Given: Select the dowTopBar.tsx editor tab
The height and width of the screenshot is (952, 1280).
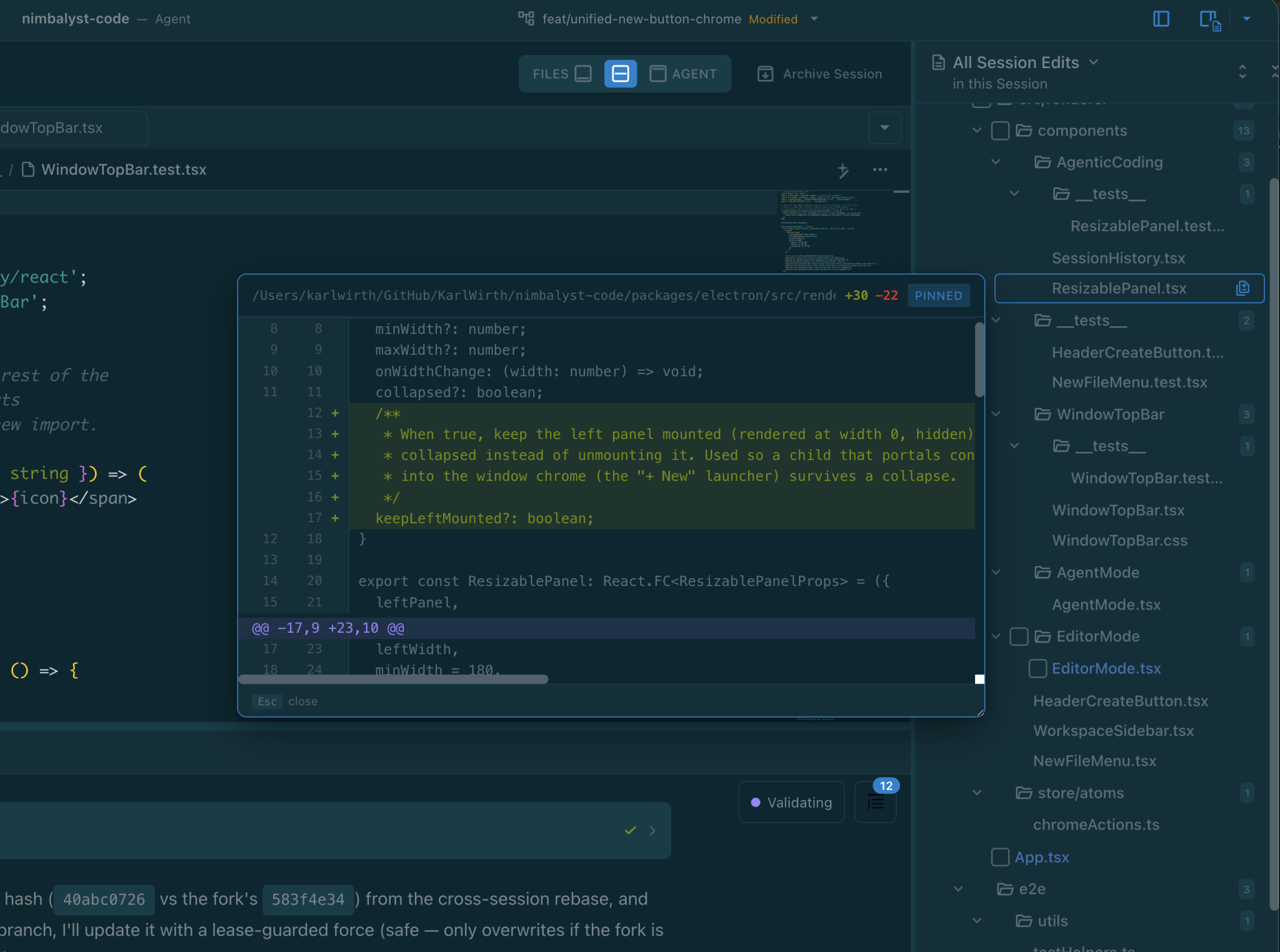Looking at the screenshot, I should point(72,127).
